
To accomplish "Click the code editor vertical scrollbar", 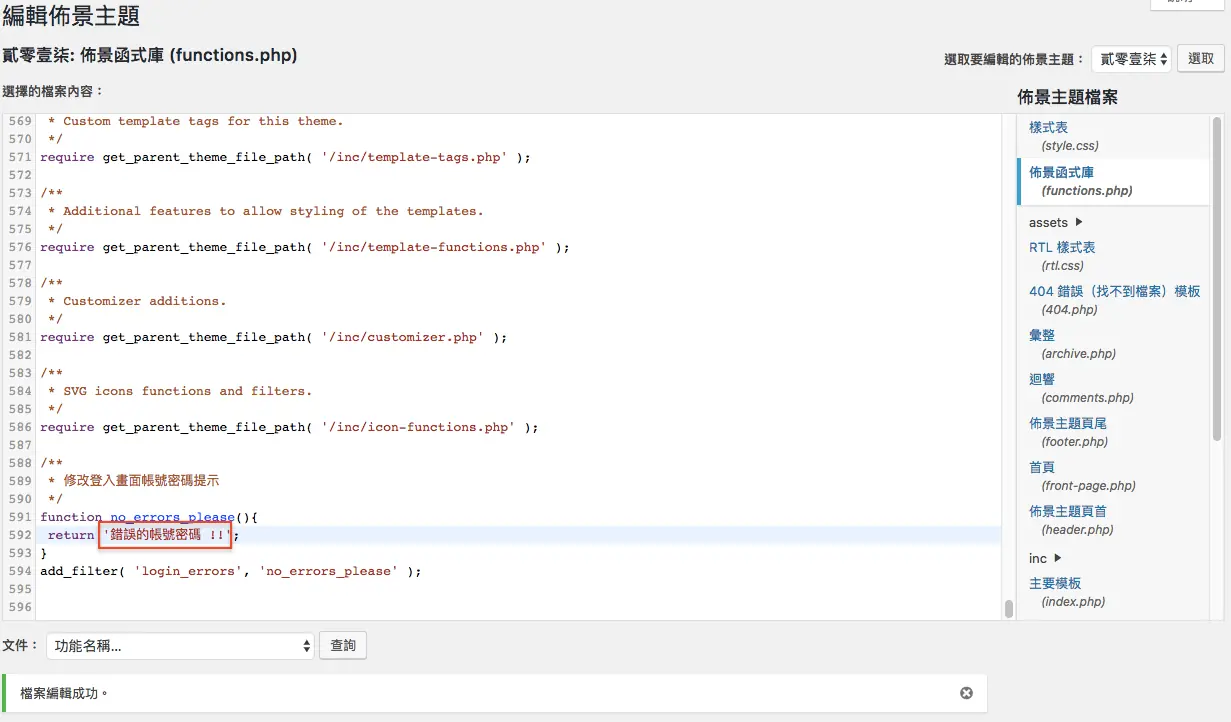I will [1009, 366].
